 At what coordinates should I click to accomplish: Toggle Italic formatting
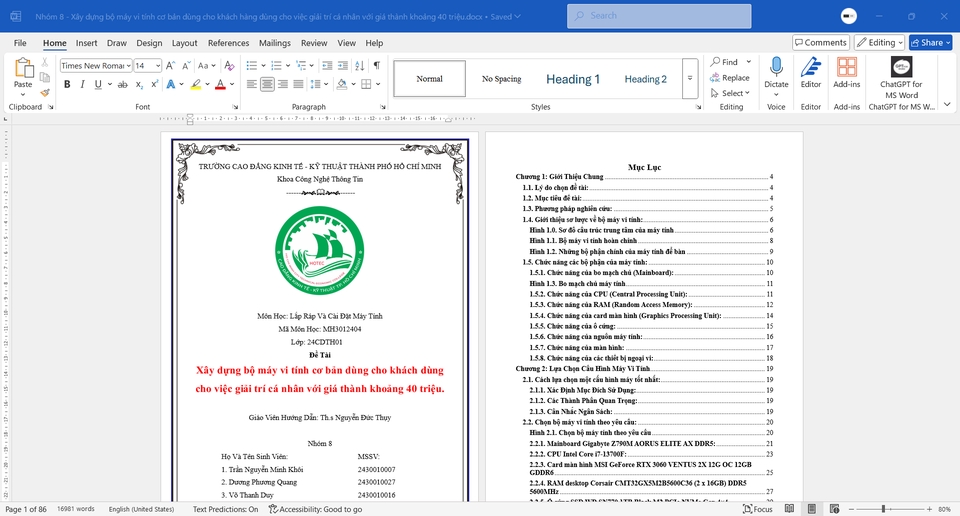pos(82,84)
